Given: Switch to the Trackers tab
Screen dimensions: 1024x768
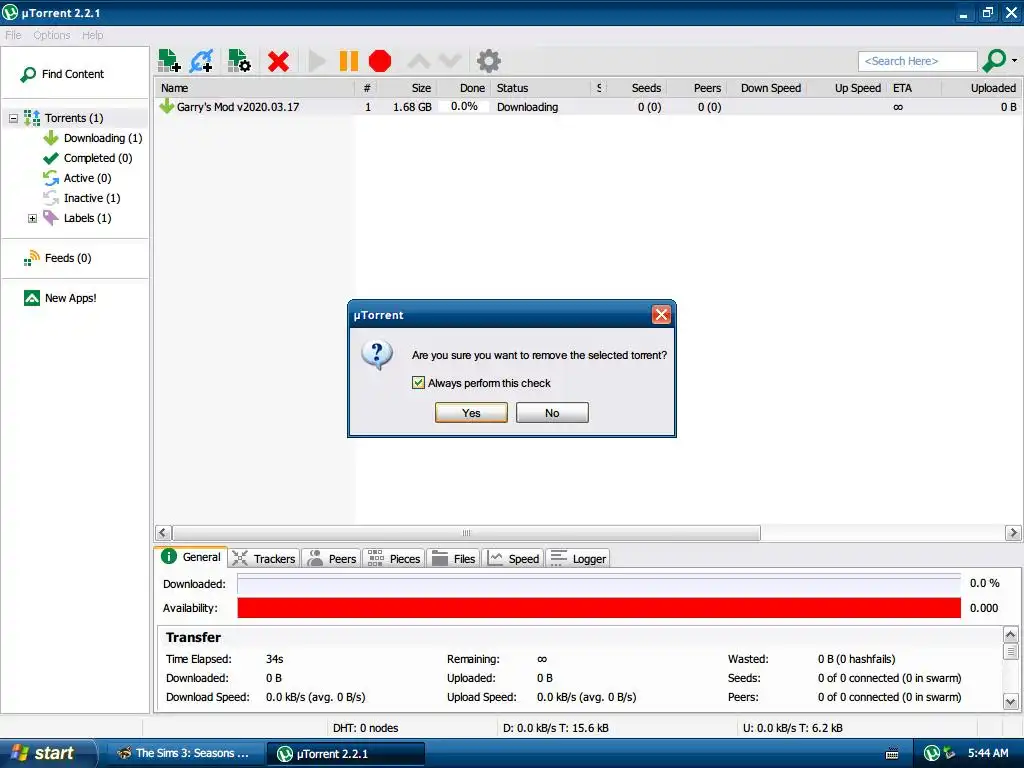Looking at the screenshot, I should (264, 558).
